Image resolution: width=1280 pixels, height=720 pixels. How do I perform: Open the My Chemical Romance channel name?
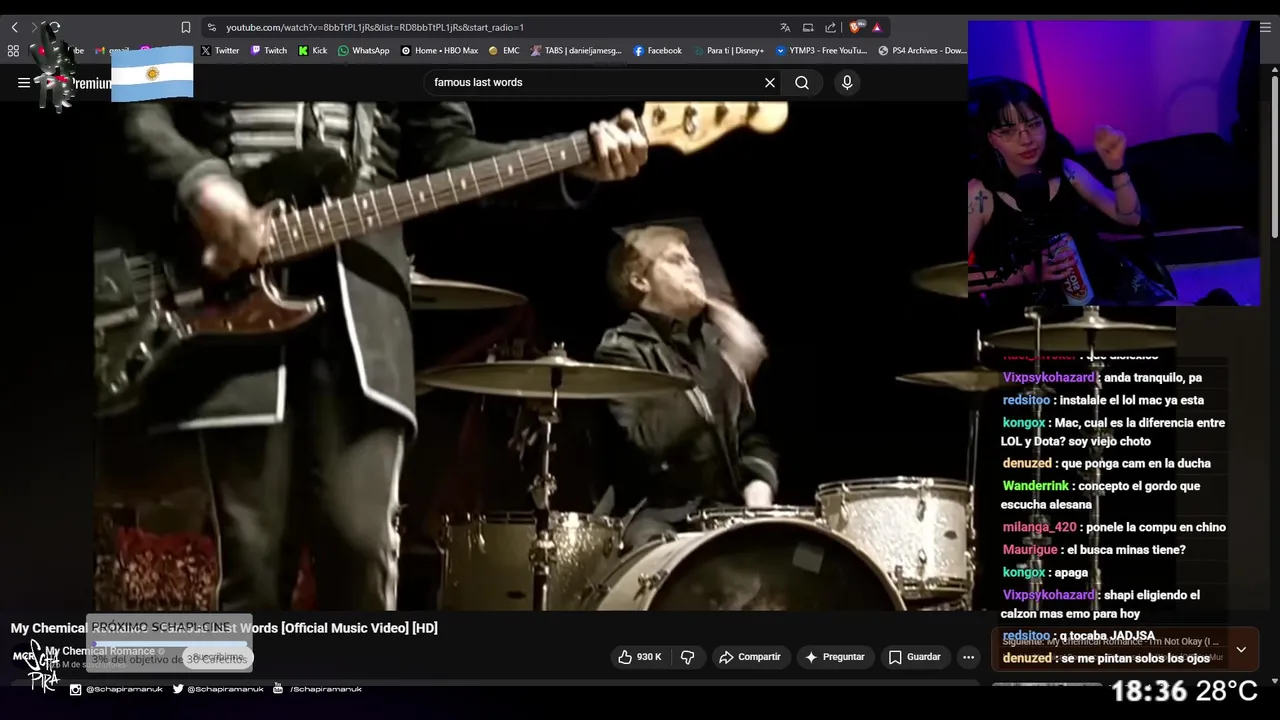click(100, 651)
